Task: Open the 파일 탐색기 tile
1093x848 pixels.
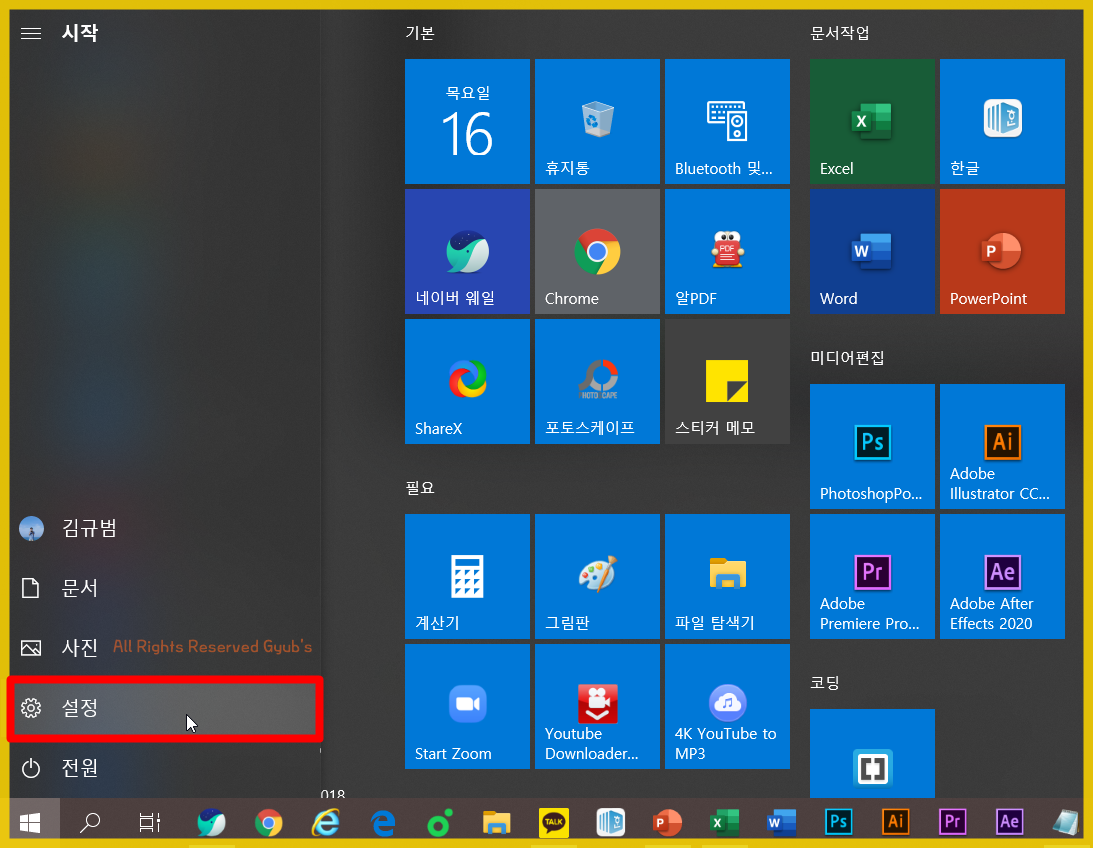Action: pos(727,576)
